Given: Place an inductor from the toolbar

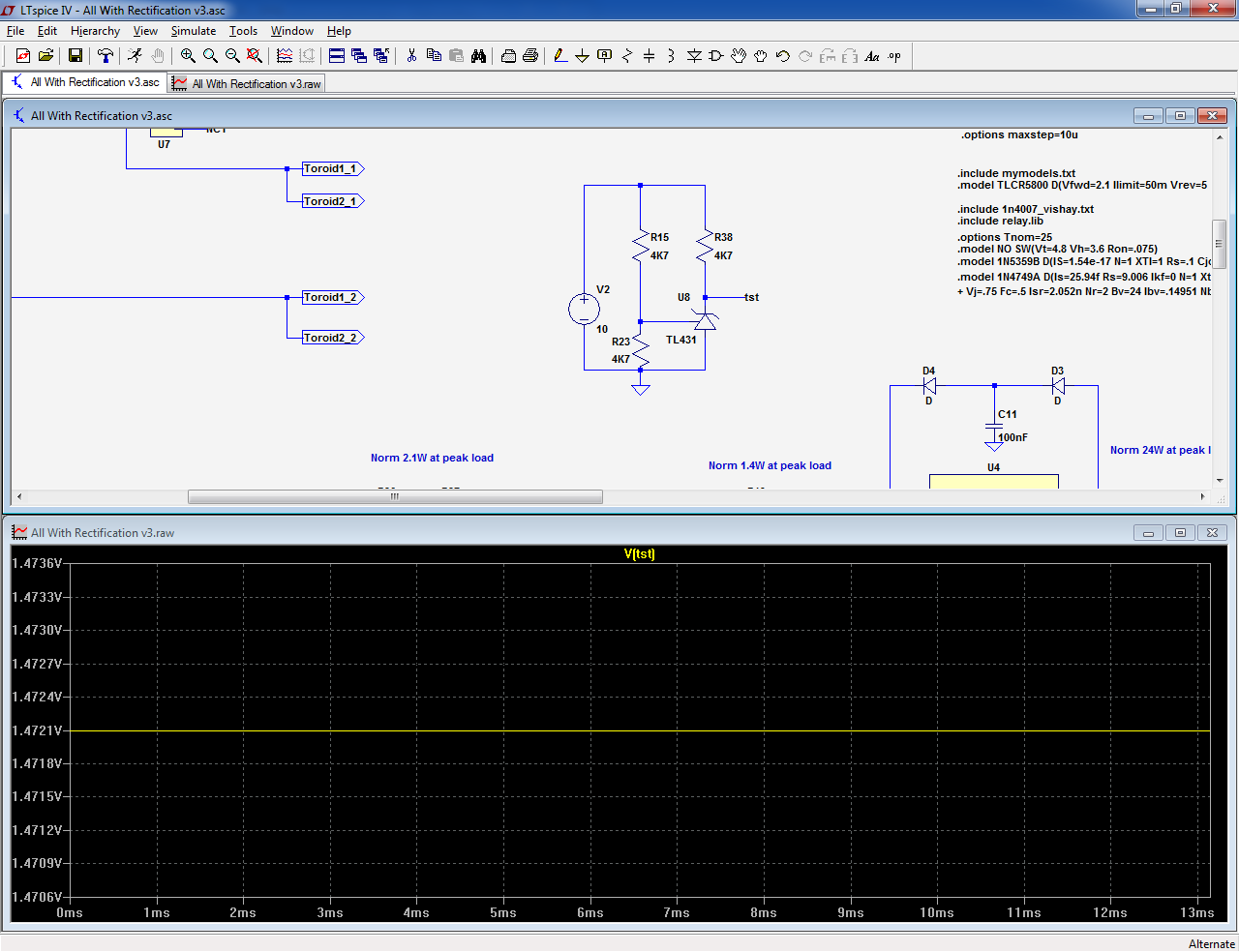Looking at the screenshot, I should coord(671,56).
